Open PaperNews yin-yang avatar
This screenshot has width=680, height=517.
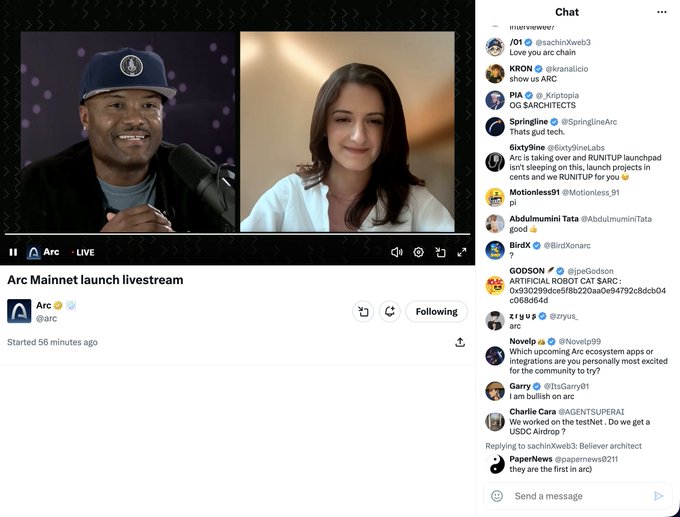(x=495, y=464)
